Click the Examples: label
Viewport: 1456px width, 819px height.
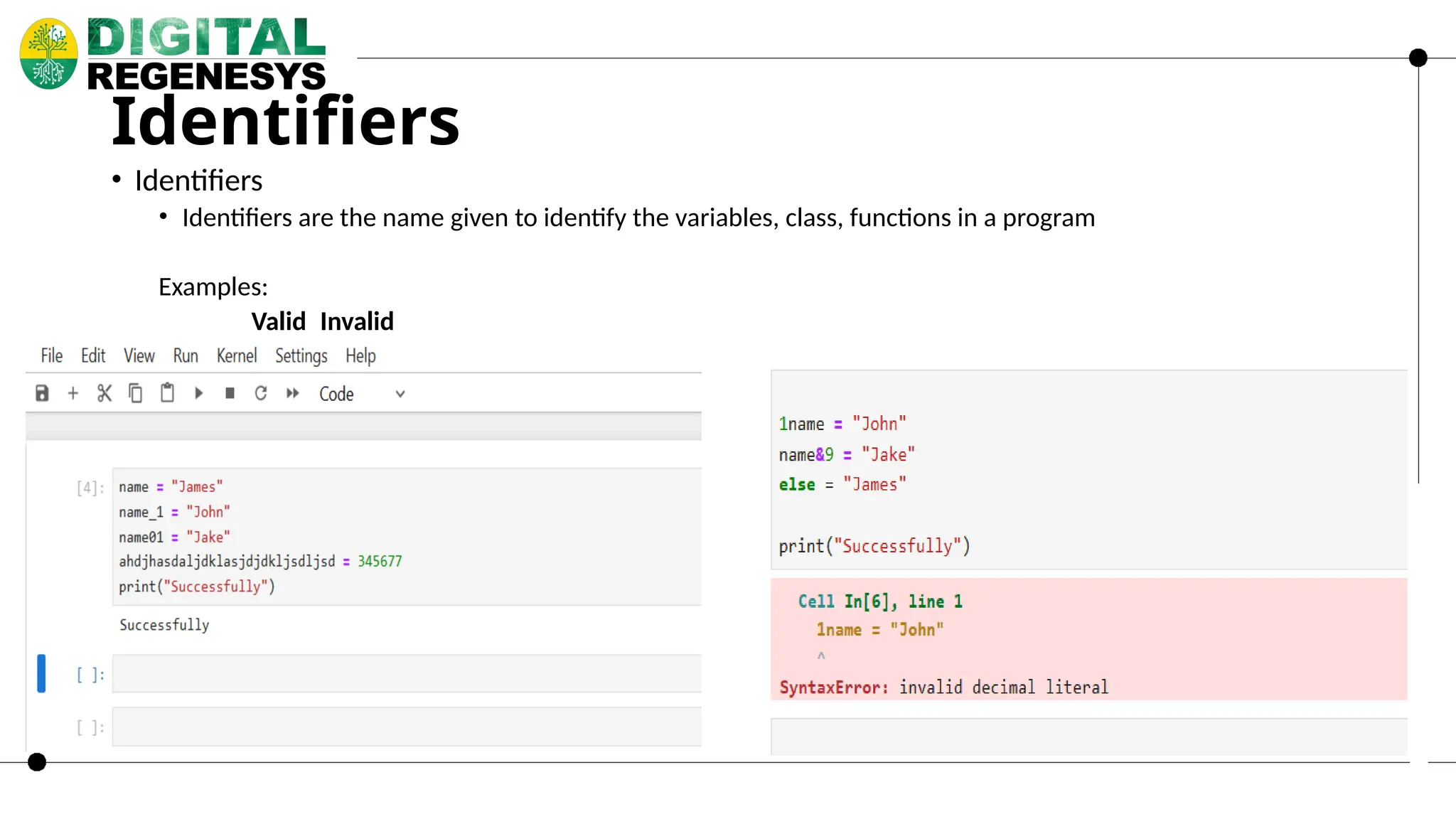pos(213,287)
